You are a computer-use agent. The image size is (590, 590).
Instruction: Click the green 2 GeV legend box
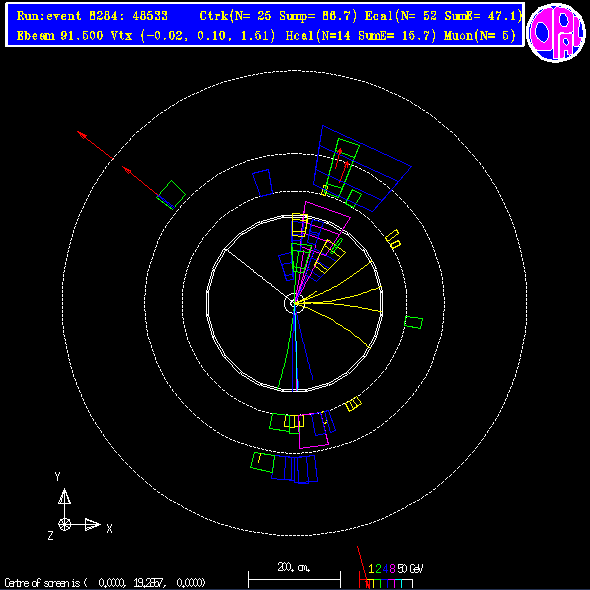[x=377, y=584]
